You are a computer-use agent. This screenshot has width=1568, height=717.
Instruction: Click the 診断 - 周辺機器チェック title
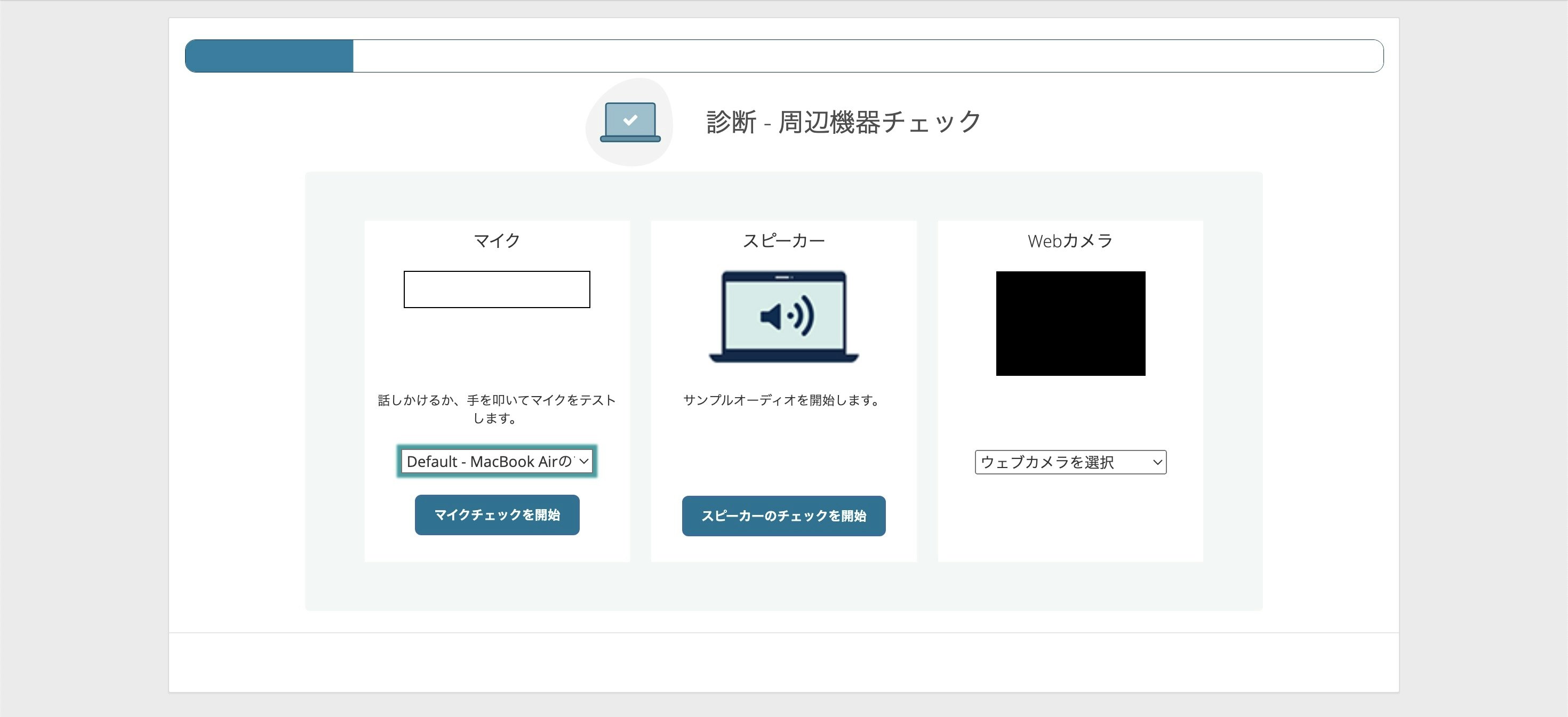coord(843,122)
